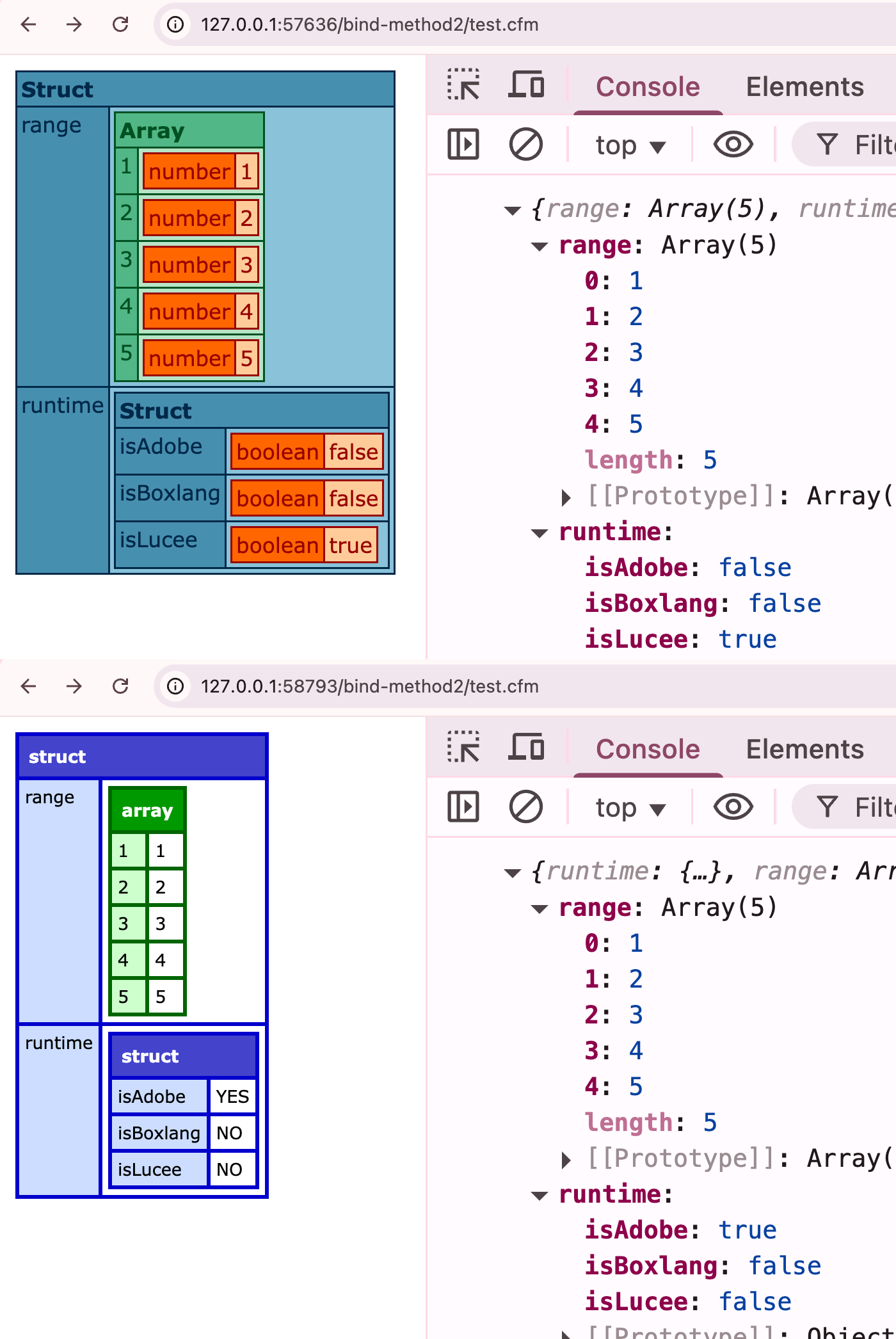Click isAdobe: true in bottom console

point(680,1230)
